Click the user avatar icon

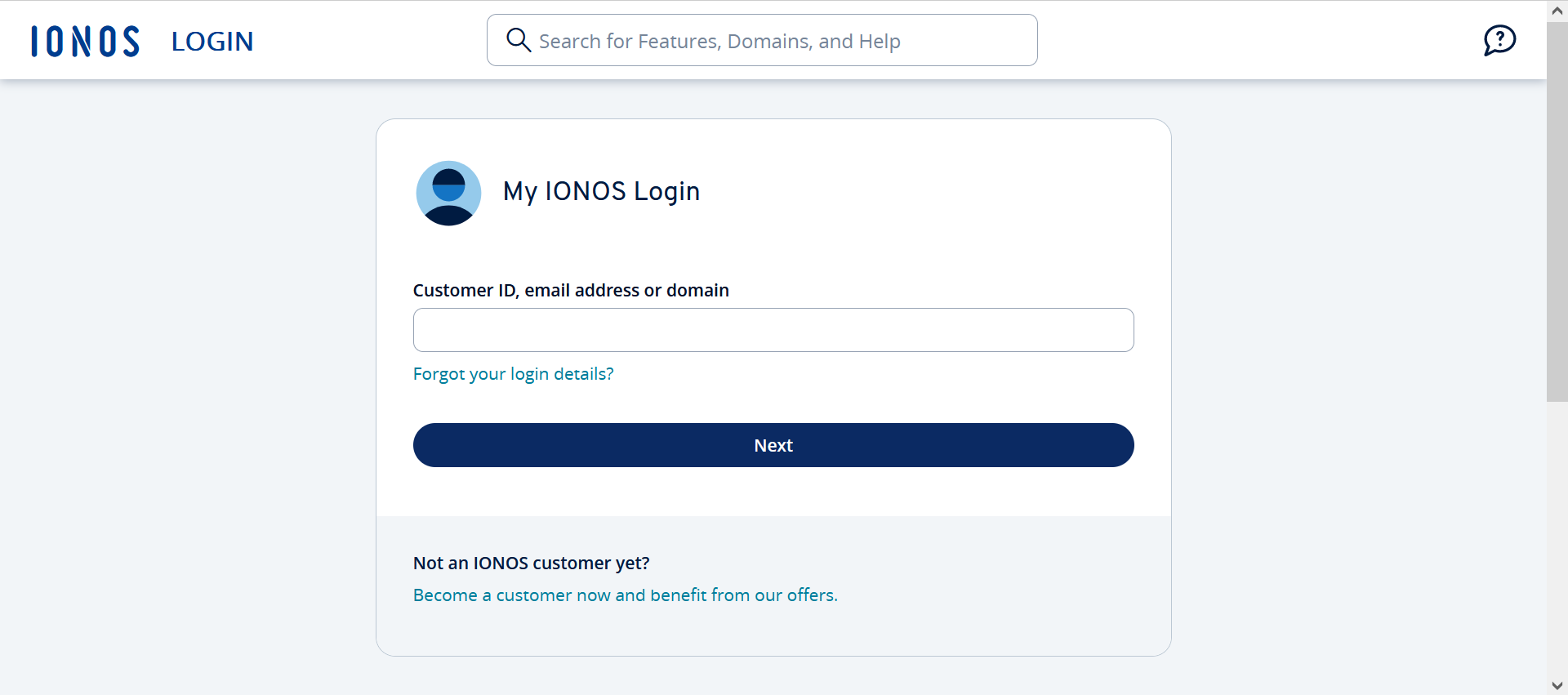pos(448,193)
